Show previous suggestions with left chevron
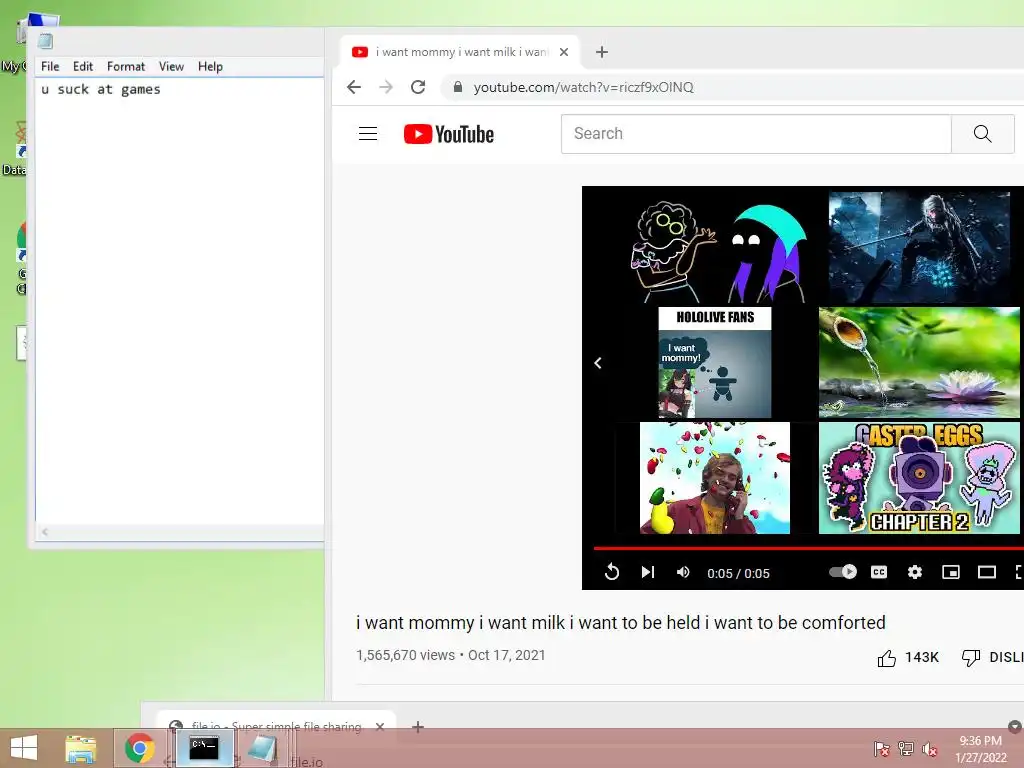Image resolution: width=1024 pixels, height=768 pixels. 598,363
